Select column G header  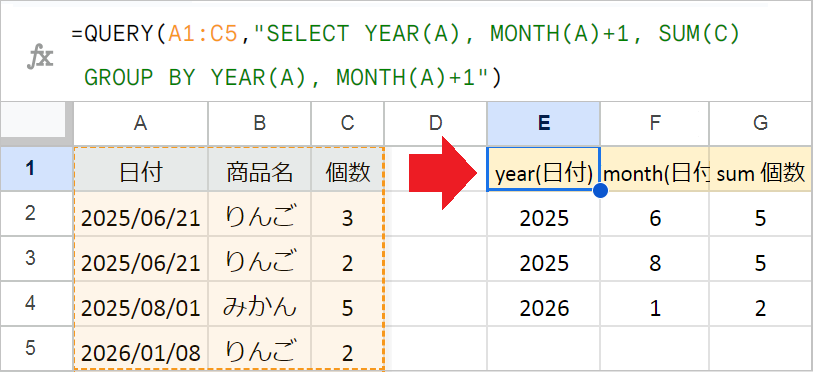tap(760, 123)
